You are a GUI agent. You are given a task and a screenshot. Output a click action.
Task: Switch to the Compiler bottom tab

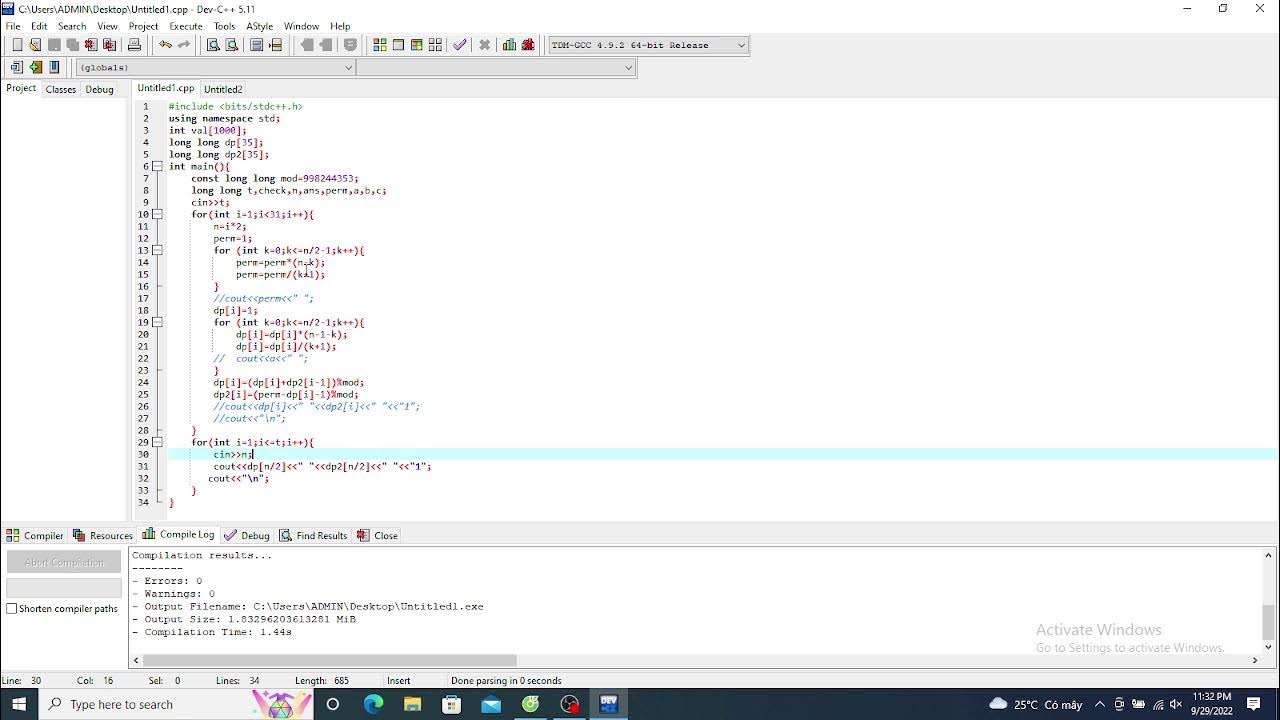(35, 535)
